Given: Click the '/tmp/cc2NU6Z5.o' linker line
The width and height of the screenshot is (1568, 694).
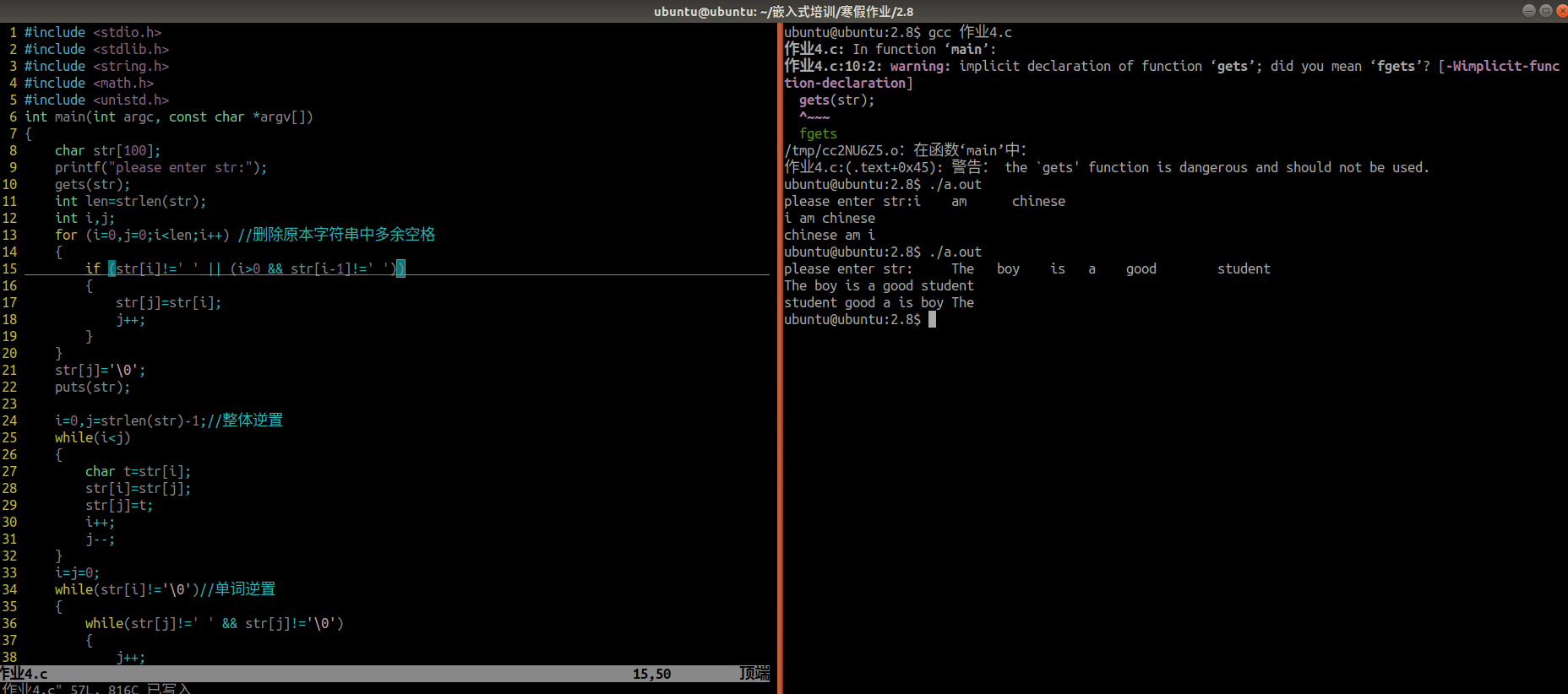Looking at the screenshot, I should pyautogui.click(x=905, y=150).
